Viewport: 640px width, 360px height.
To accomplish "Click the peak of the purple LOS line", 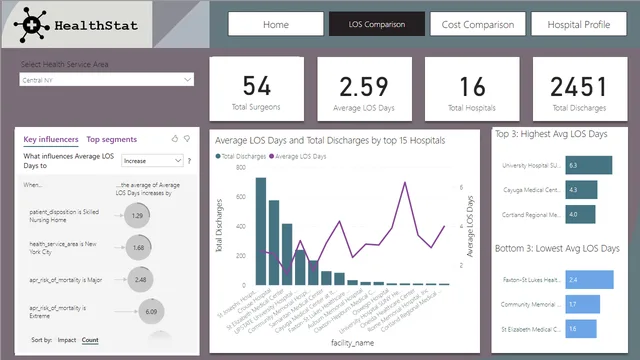I will coord(405,182).
